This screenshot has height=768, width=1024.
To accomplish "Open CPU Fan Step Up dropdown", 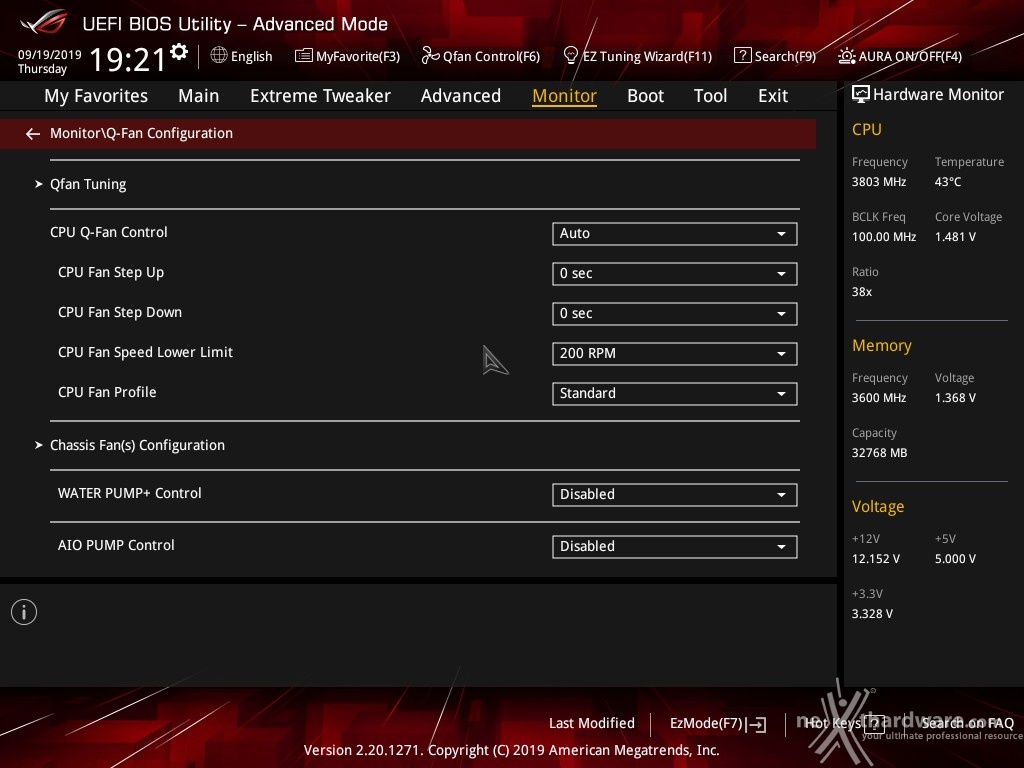I will point(675,274).
